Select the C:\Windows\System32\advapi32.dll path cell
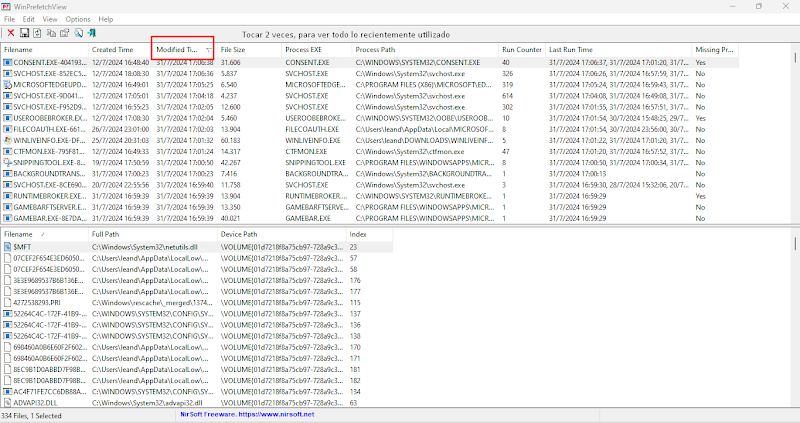This screenshot has width=800, height=423. tap(147, 403)
